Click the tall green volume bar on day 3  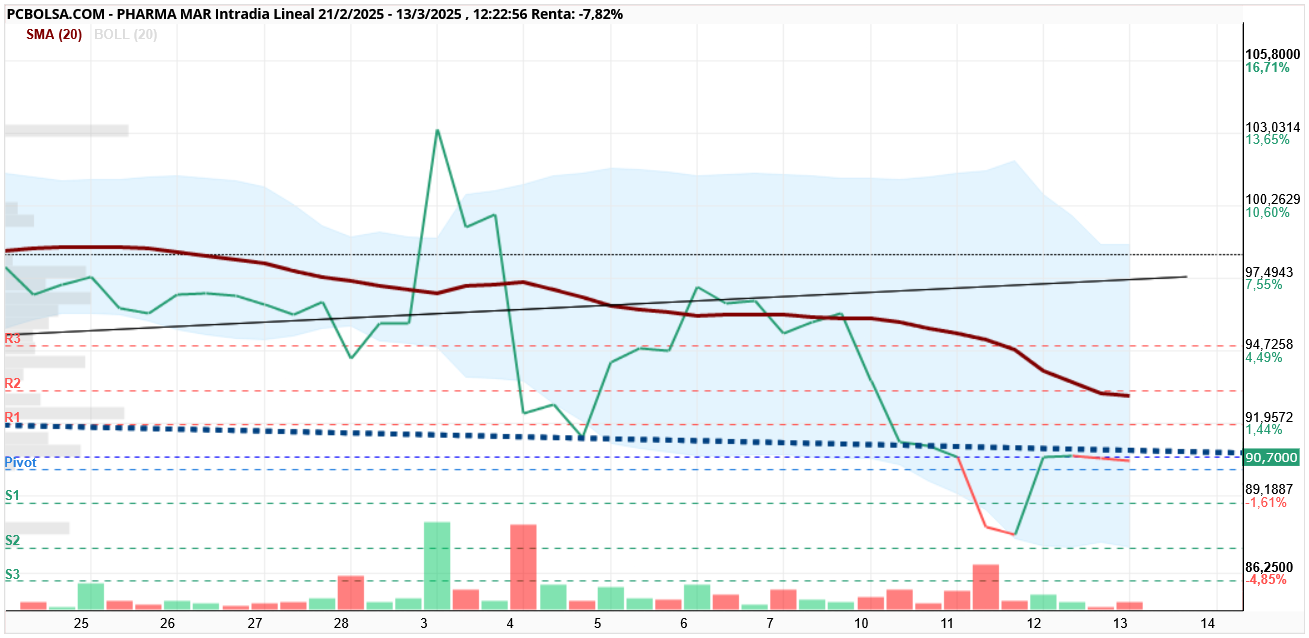tap(437, 565)
